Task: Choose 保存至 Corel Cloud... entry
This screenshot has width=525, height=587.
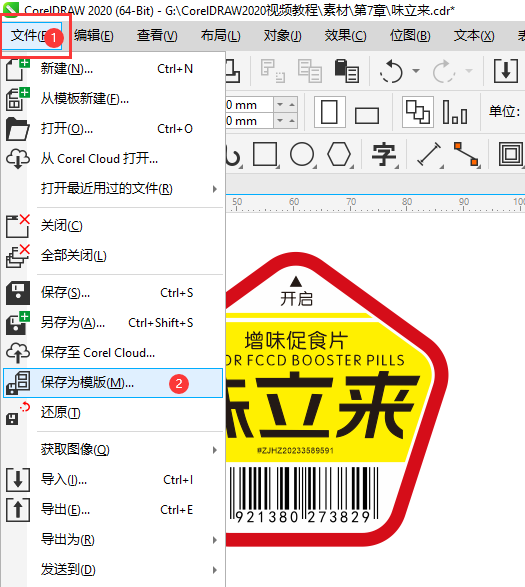Action: 112,353
